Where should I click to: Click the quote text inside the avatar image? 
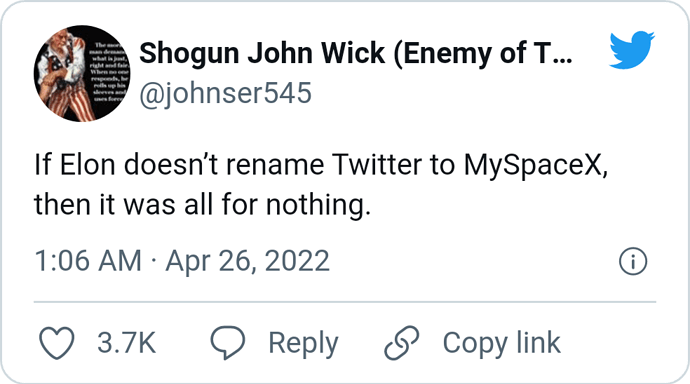[x=109, y=72]
